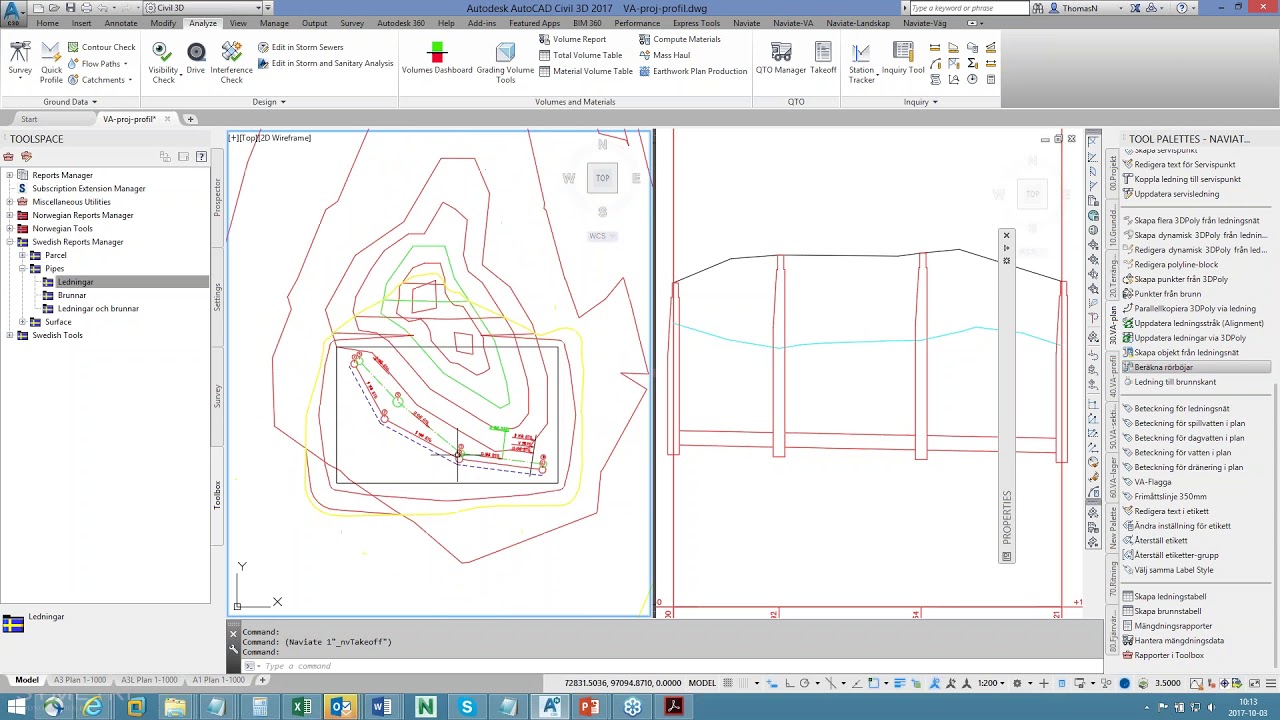Click the command line input field
This screenshot has height=720, width=1280.
tap(680, 666)
